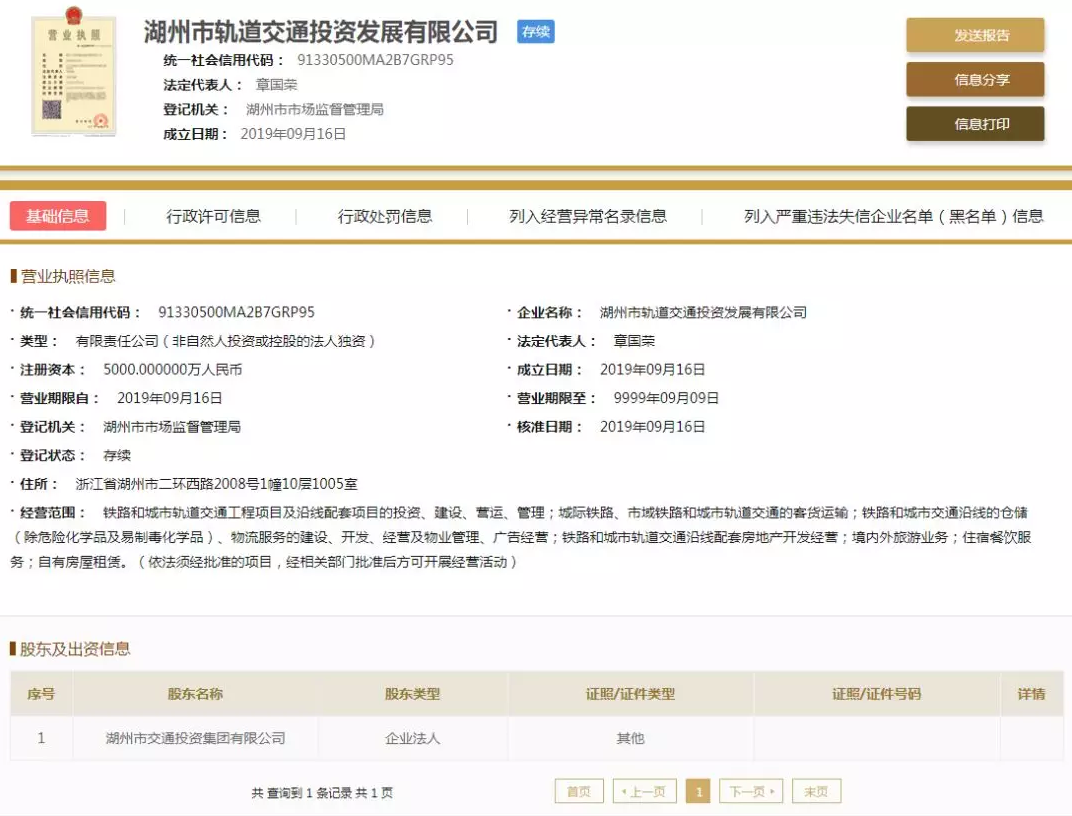Click the 股东及出资信息 section heading
The width and height of the screenshot is (1072, 816).
click(x=75, y=649)
